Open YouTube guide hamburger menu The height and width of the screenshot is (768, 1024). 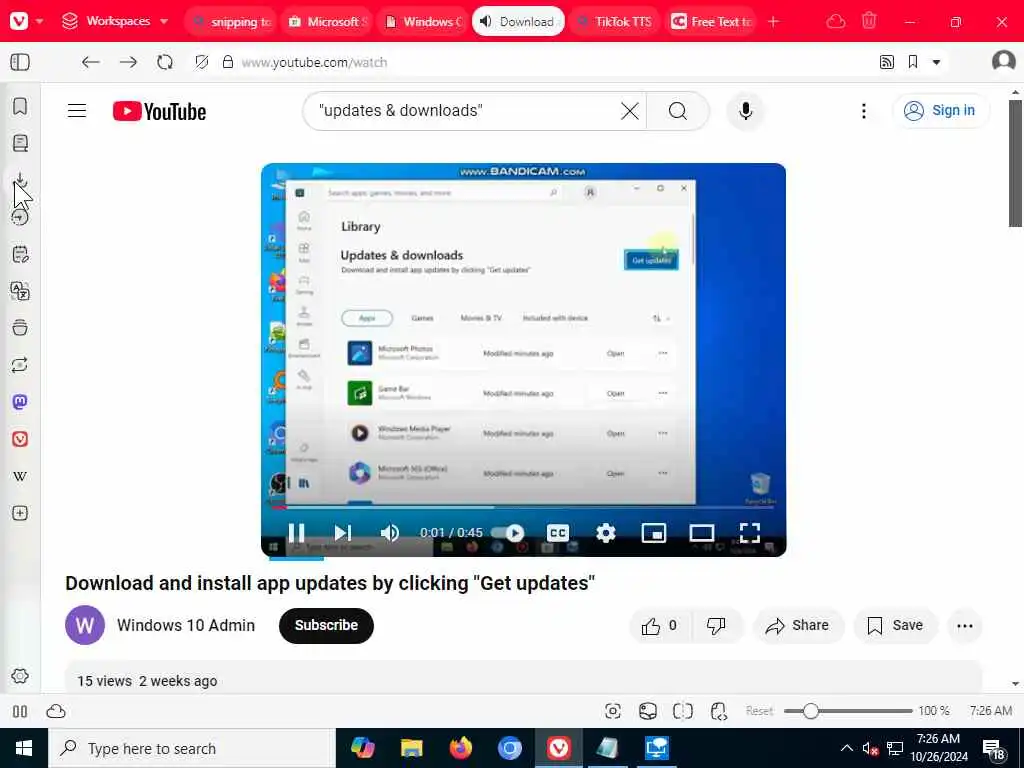coord(77,111)
